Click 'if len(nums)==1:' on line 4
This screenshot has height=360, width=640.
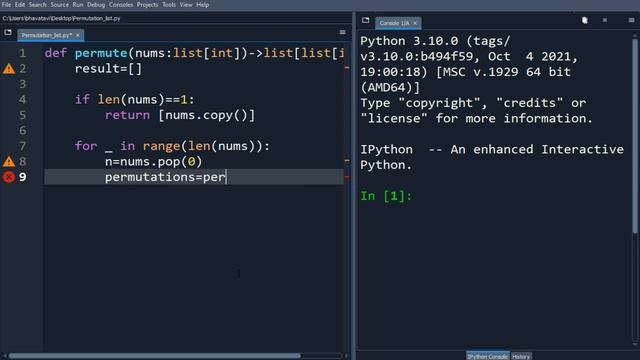coord(135,100)
